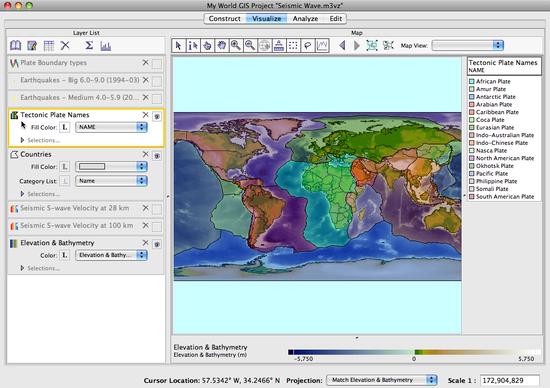The width and height of the screenshot is (550, 388).
Task: Click the Scale value input field
Action: point(509,380)
